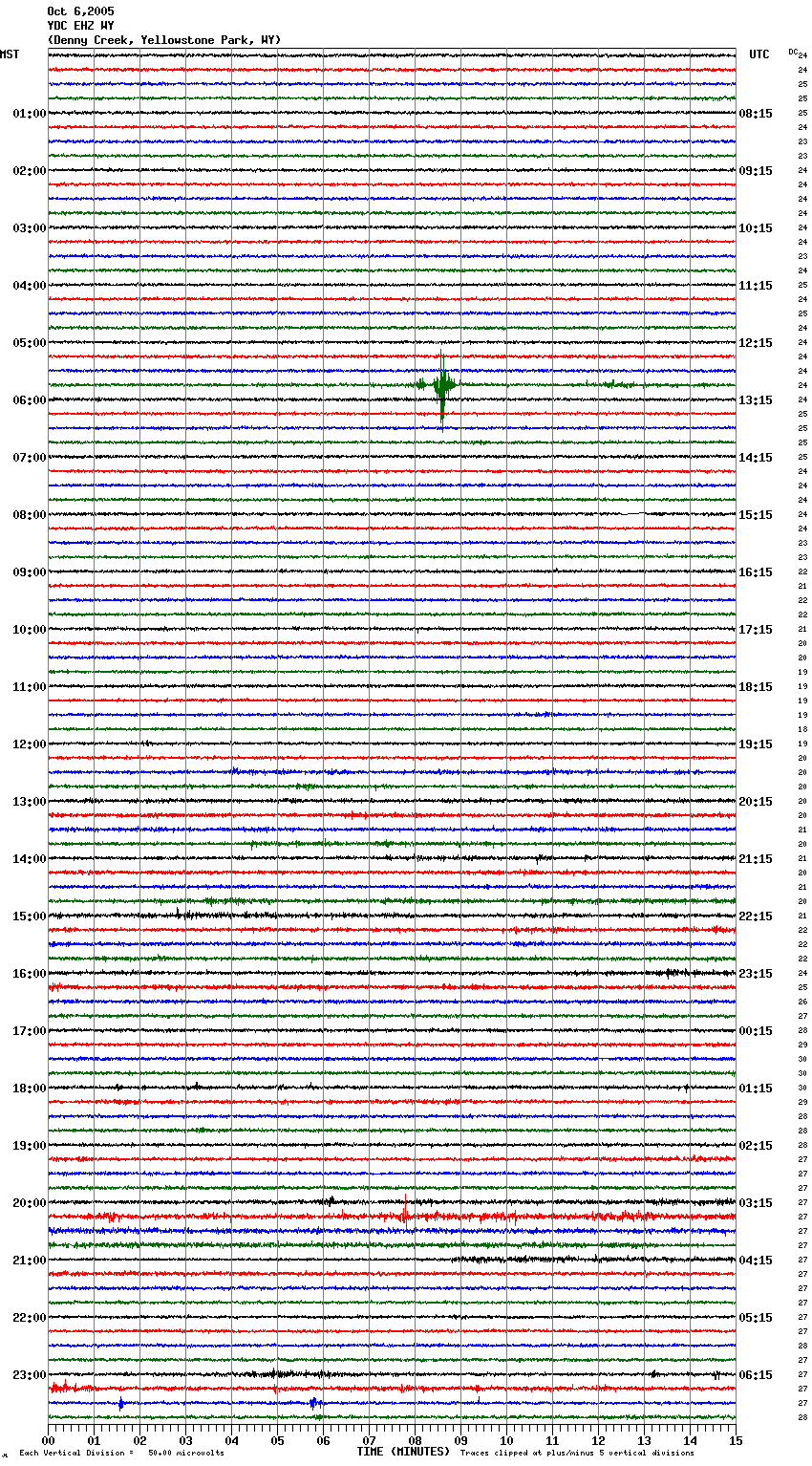Click the '22:15' UTC time label
The height and width of the screenshot is (1466, 812).
coord(756,916)
